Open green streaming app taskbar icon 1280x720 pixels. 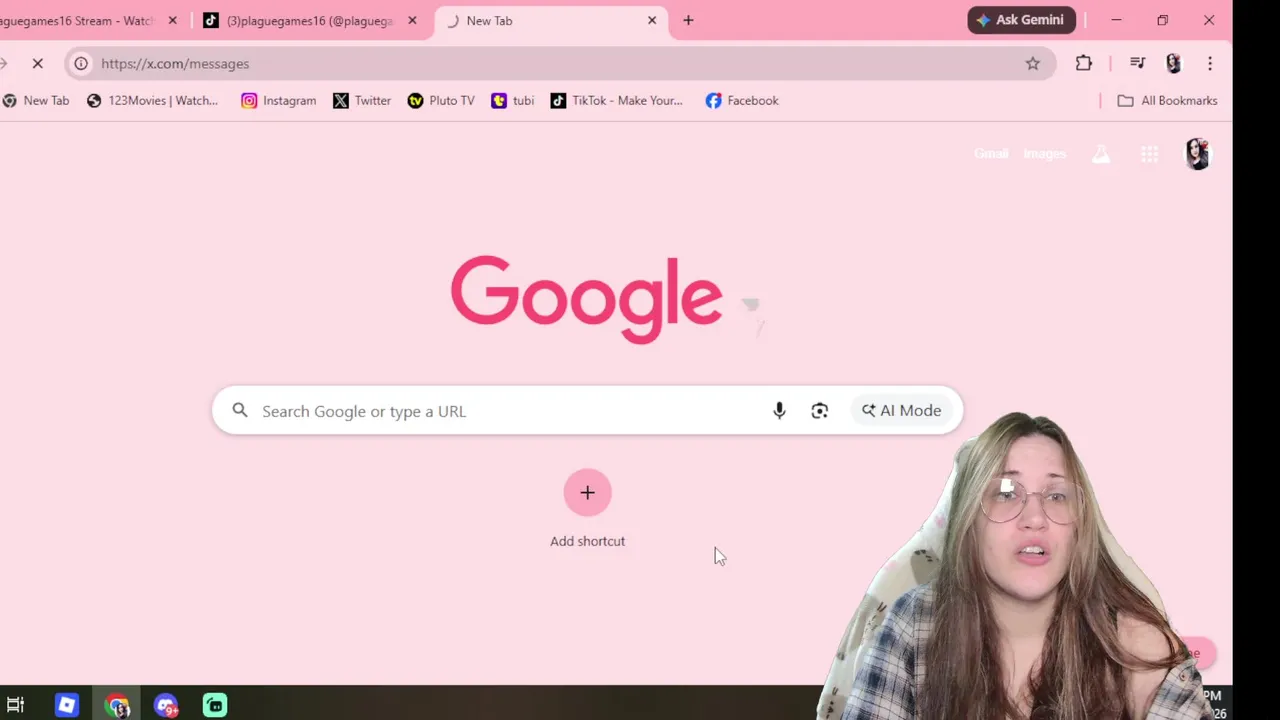pyautogui.click(x=215, y=705)
